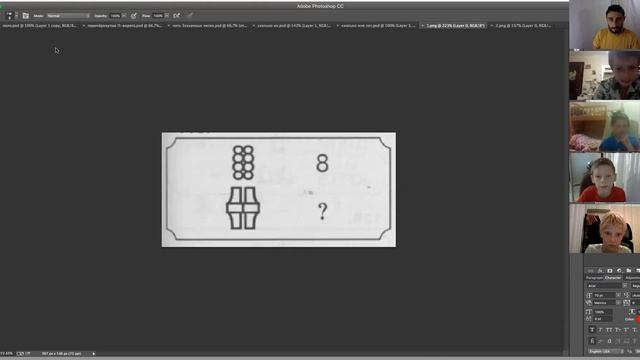Click the standard ligatures fi icon
This screenshot has width=640, height=360.
pyautogui.click(x=592, y=341)
